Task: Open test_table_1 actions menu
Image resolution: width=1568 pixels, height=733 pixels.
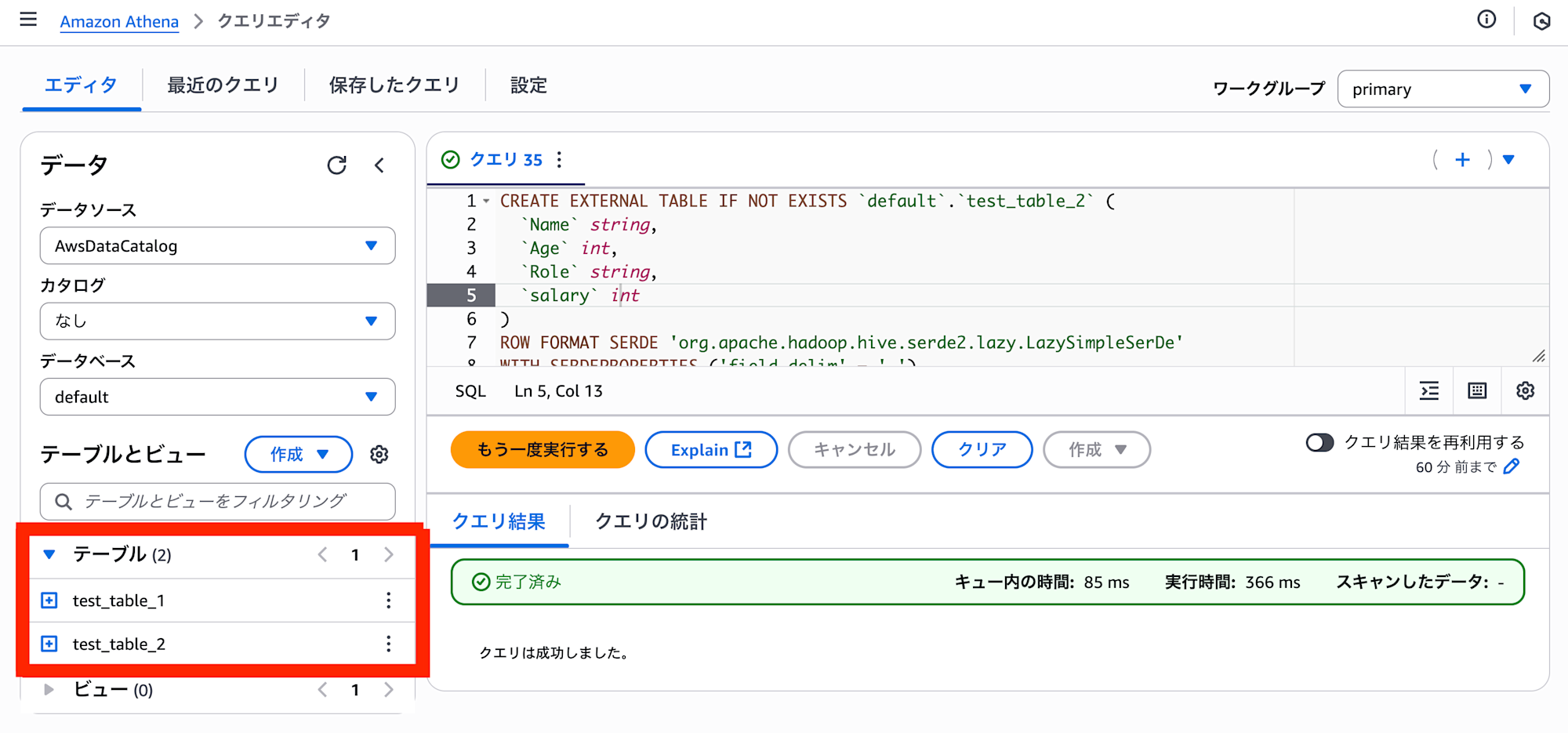Action: point(388,601)
